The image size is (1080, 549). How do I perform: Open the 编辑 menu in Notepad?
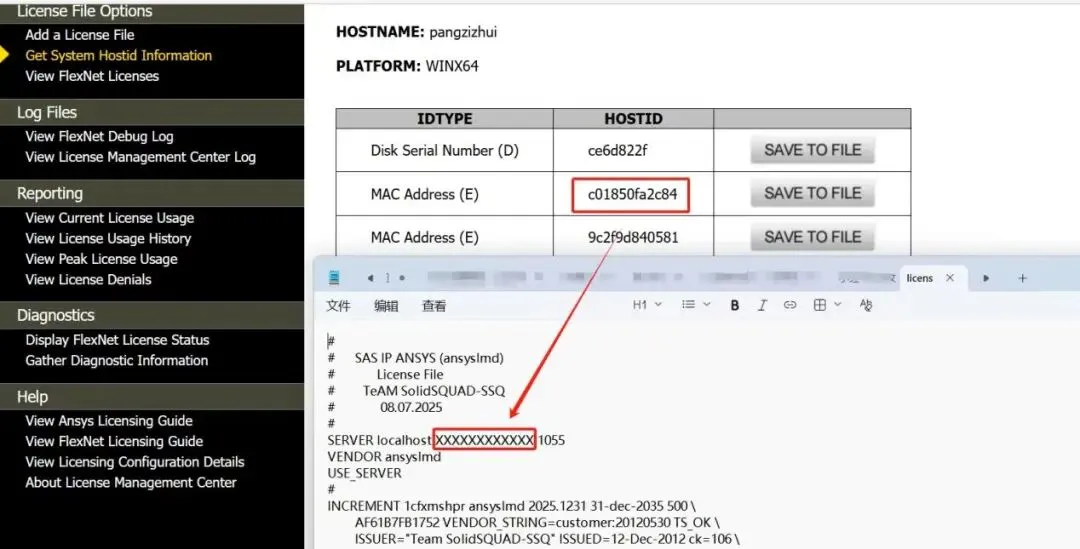(386, 306)
